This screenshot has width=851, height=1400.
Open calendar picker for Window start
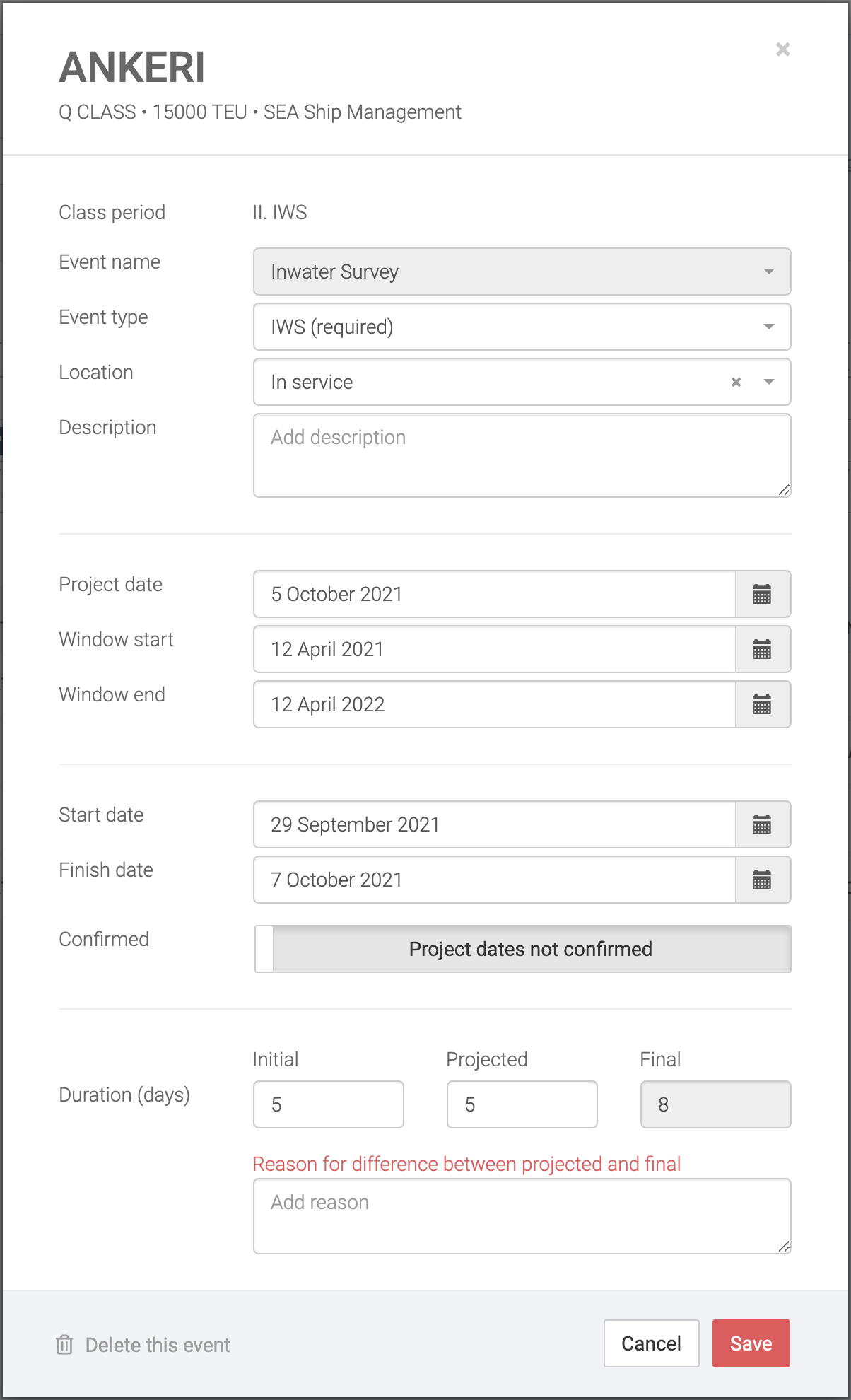coord(762,649)
